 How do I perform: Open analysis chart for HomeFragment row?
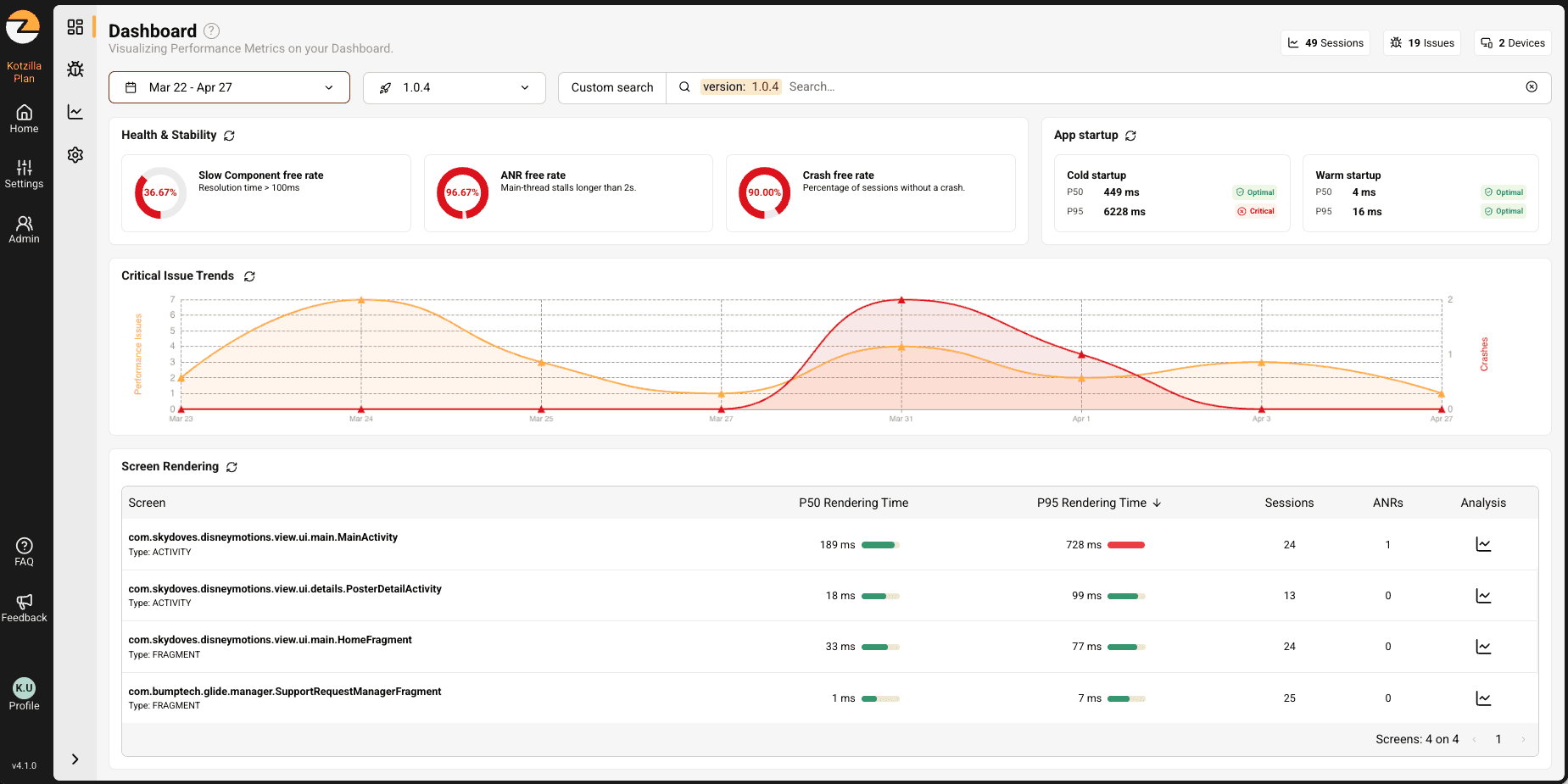[x=1483, y=647]
